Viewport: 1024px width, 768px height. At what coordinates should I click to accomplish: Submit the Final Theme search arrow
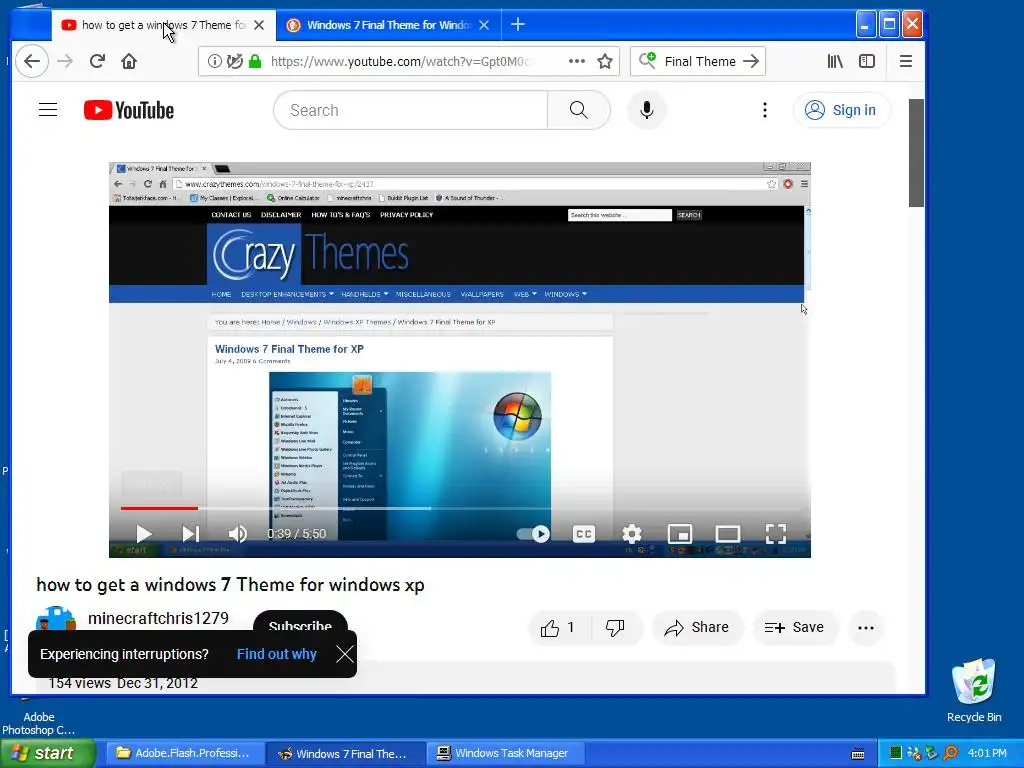pyautogui.click(x=751, y=61)
